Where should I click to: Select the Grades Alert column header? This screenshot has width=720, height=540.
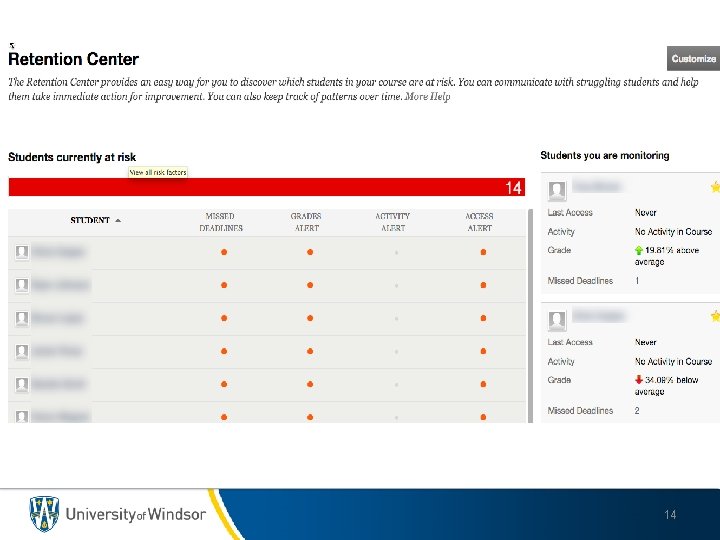click(306, 222)
